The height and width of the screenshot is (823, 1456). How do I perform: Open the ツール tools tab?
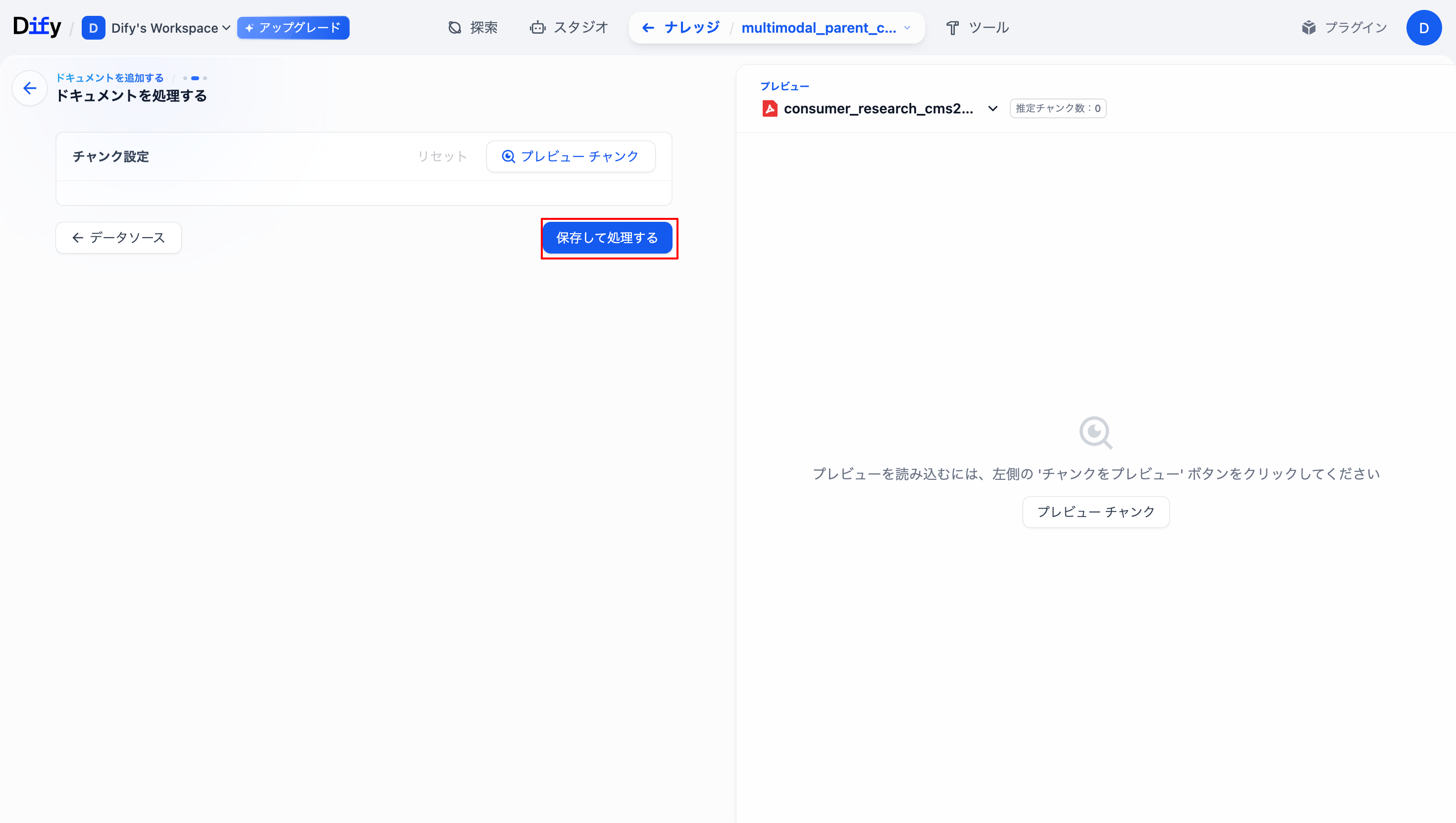[x=977, y=28]
